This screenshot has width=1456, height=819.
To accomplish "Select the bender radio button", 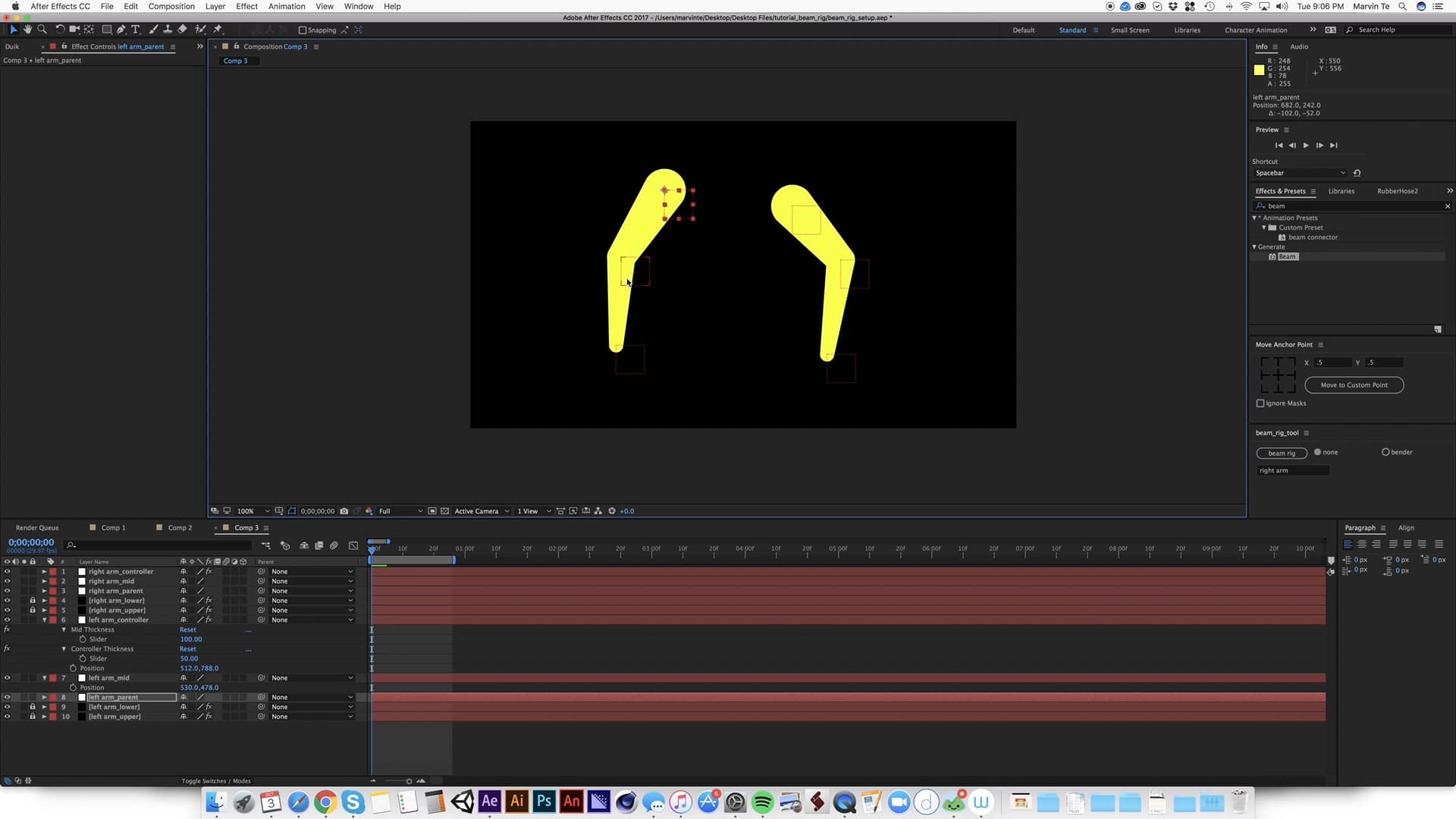I will [1386, 451].
